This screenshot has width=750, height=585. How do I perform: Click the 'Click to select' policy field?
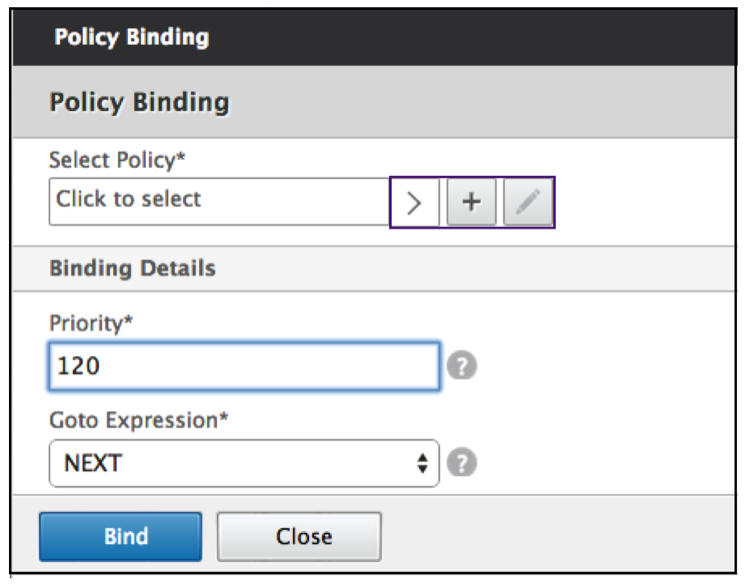tap(218, 202)
